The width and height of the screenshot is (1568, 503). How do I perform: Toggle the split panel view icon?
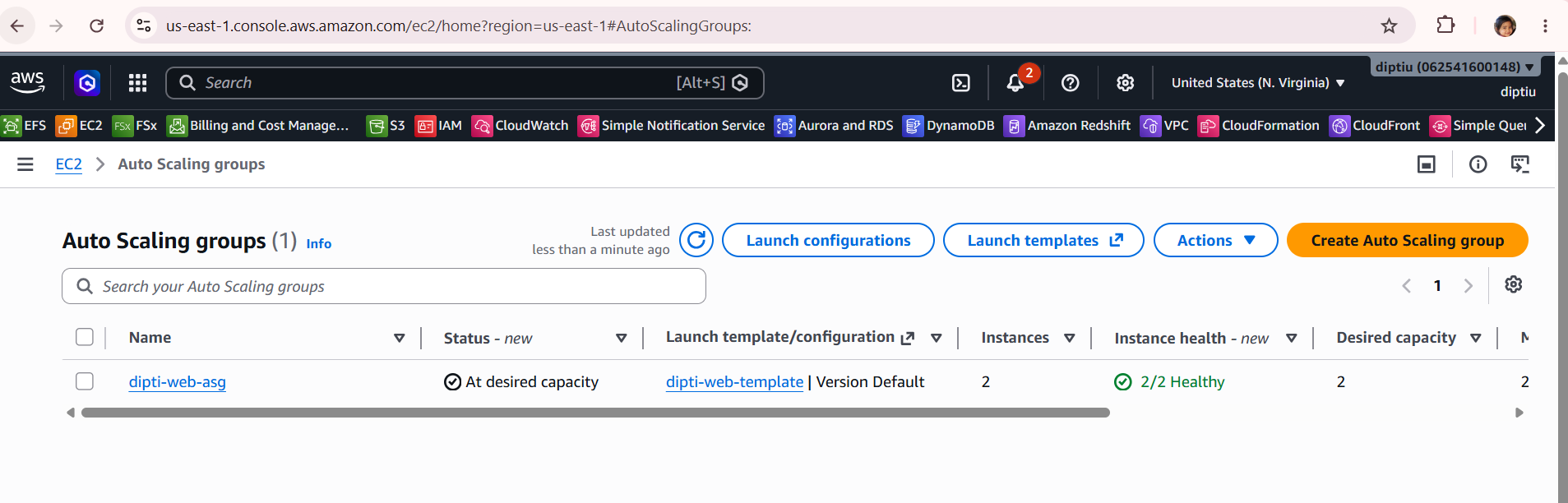point(1427,164)
